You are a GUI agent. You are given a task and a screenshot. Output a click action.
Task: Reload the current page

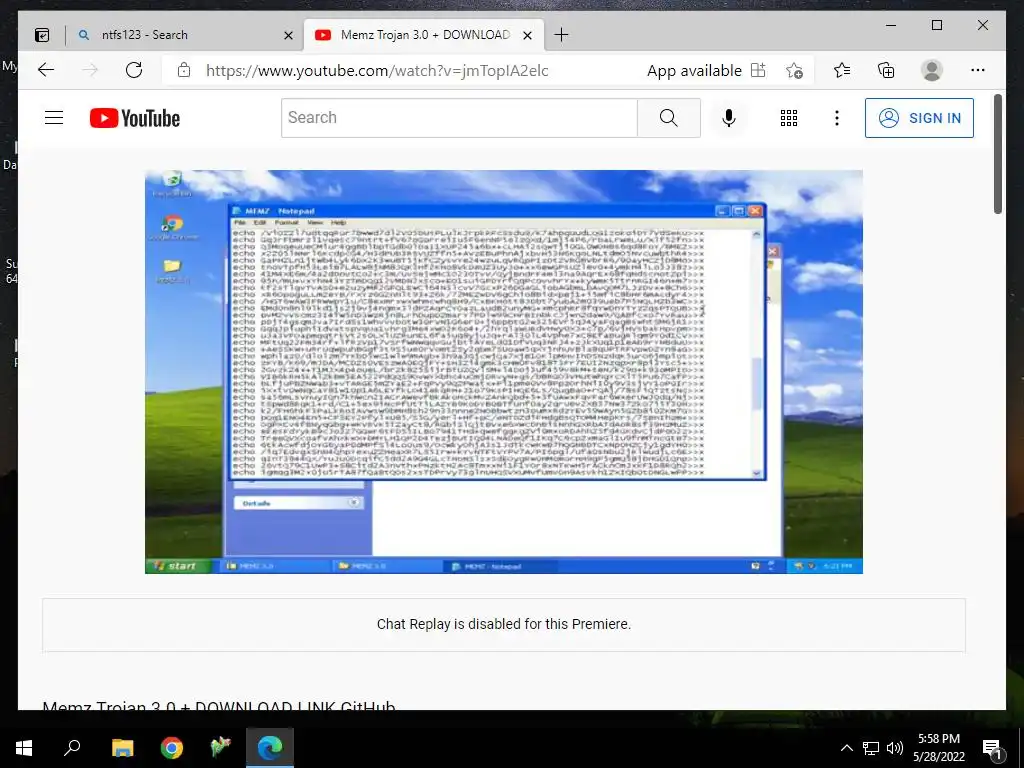tap(134, 70)
